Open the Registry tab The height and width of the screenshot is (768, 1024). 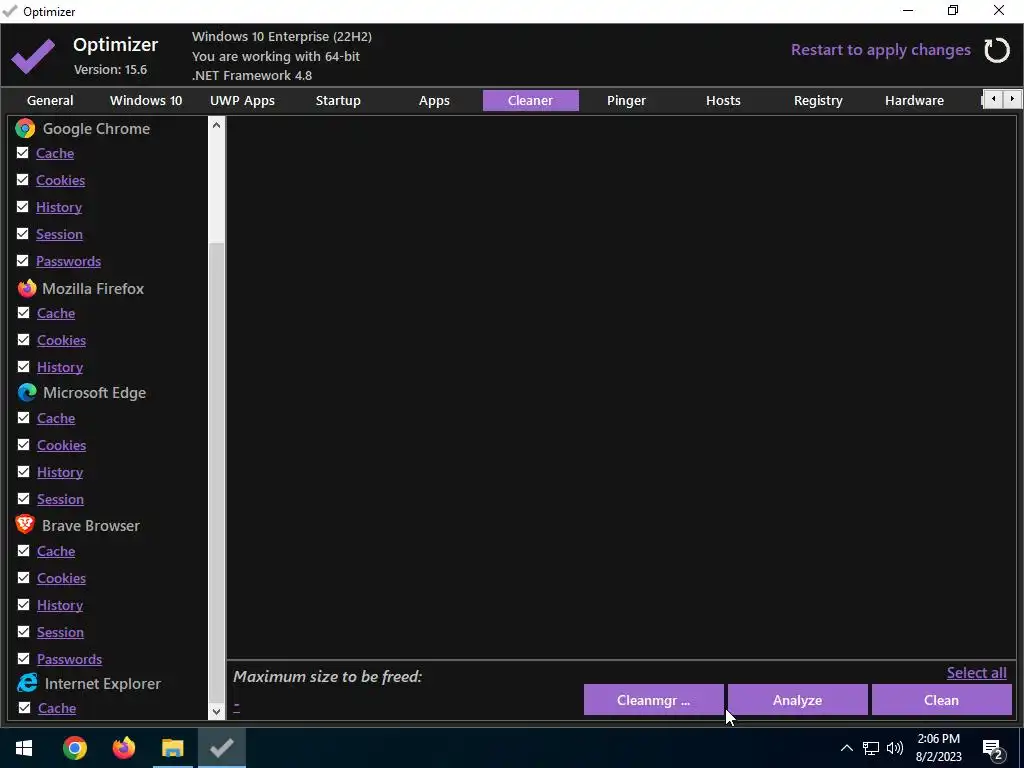(818, 101)
